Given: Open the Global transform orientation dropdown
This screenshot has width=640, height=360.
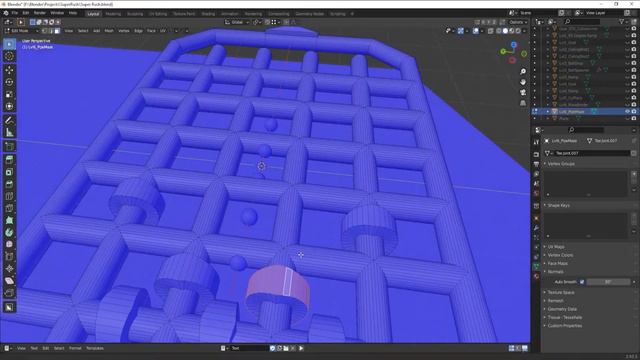Looking at the screenshot, I should (237, 22).
